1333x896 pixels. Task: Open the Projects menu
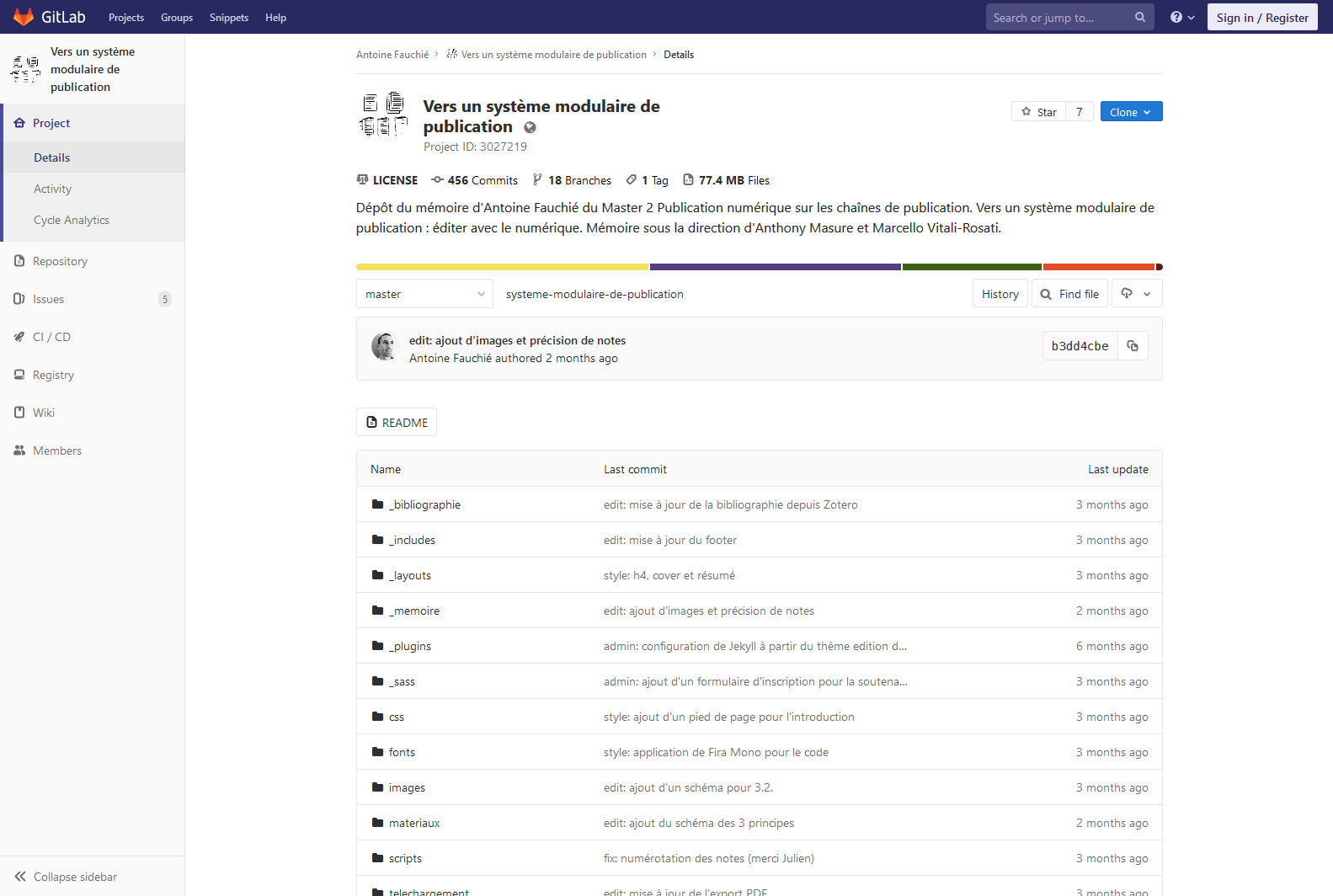click(x=126, y=18)
